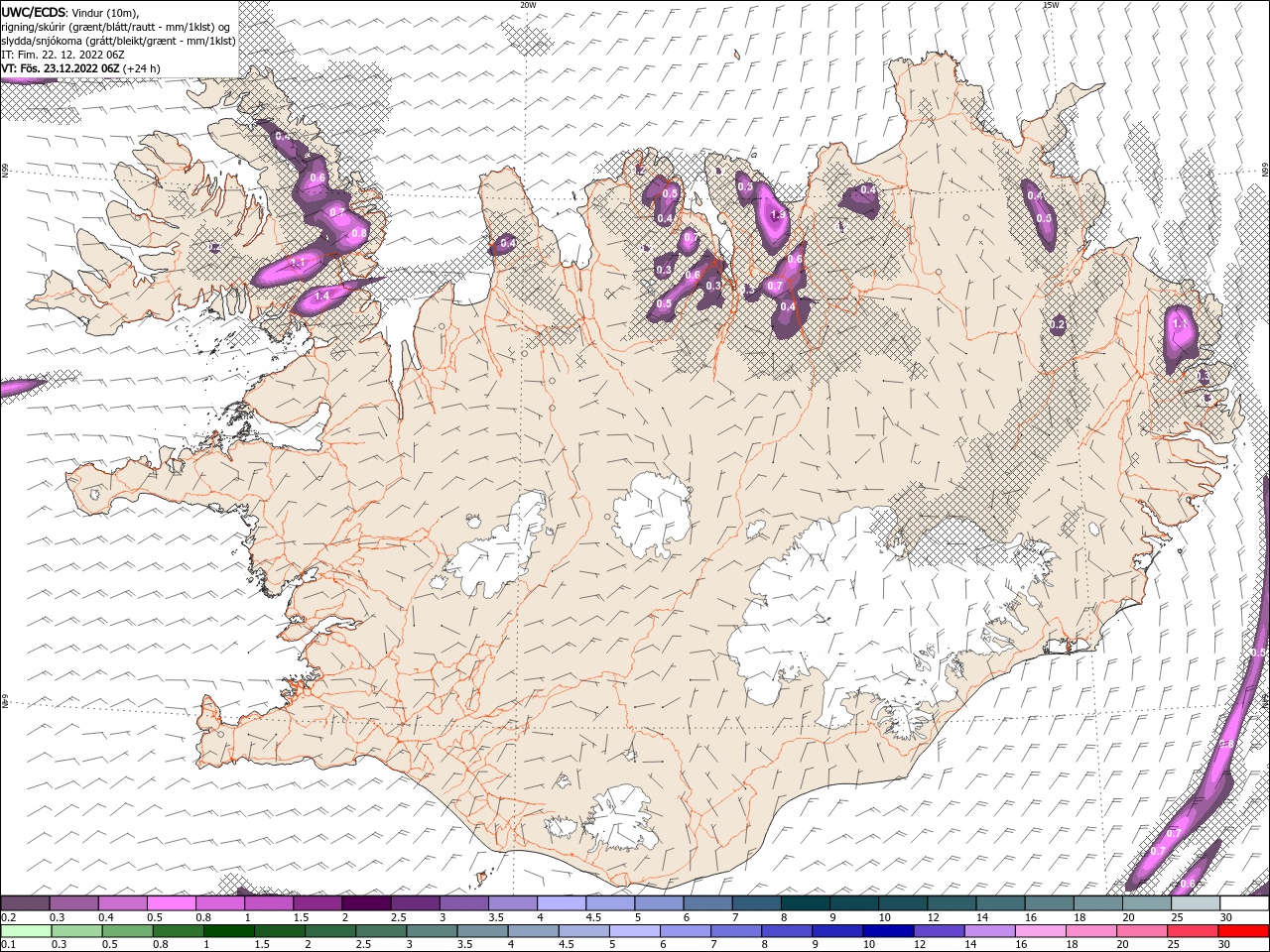Click the '0.8' value in the southeast offshore band

1225,744
